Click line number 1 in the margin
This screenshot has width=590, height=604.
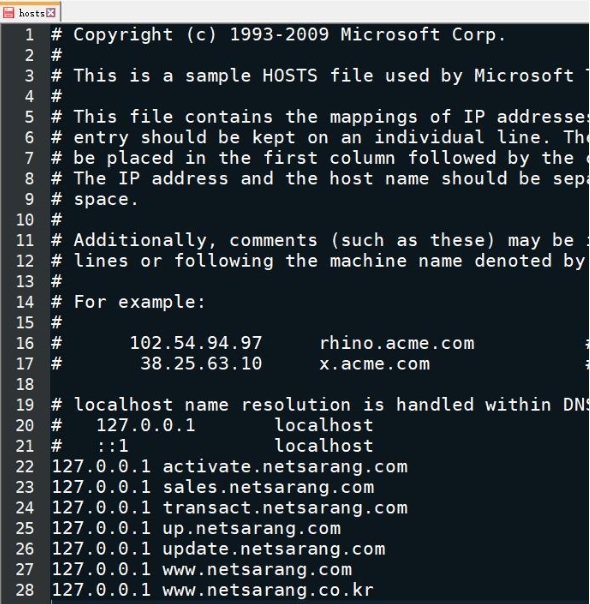29,35
